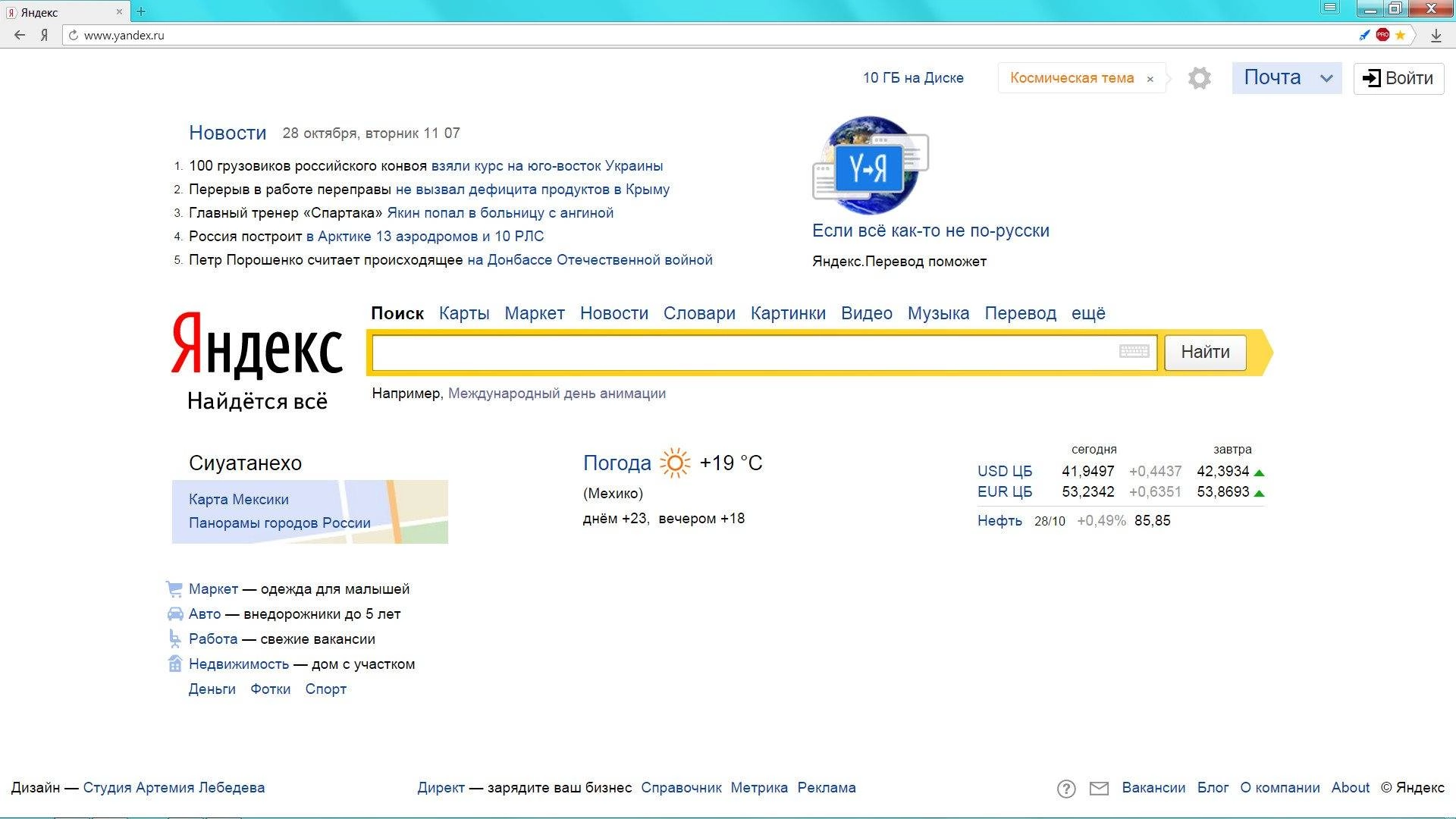1456x819 pixels.
Task: Click the bookmark star icon
Action: (x=1400, y=35)
